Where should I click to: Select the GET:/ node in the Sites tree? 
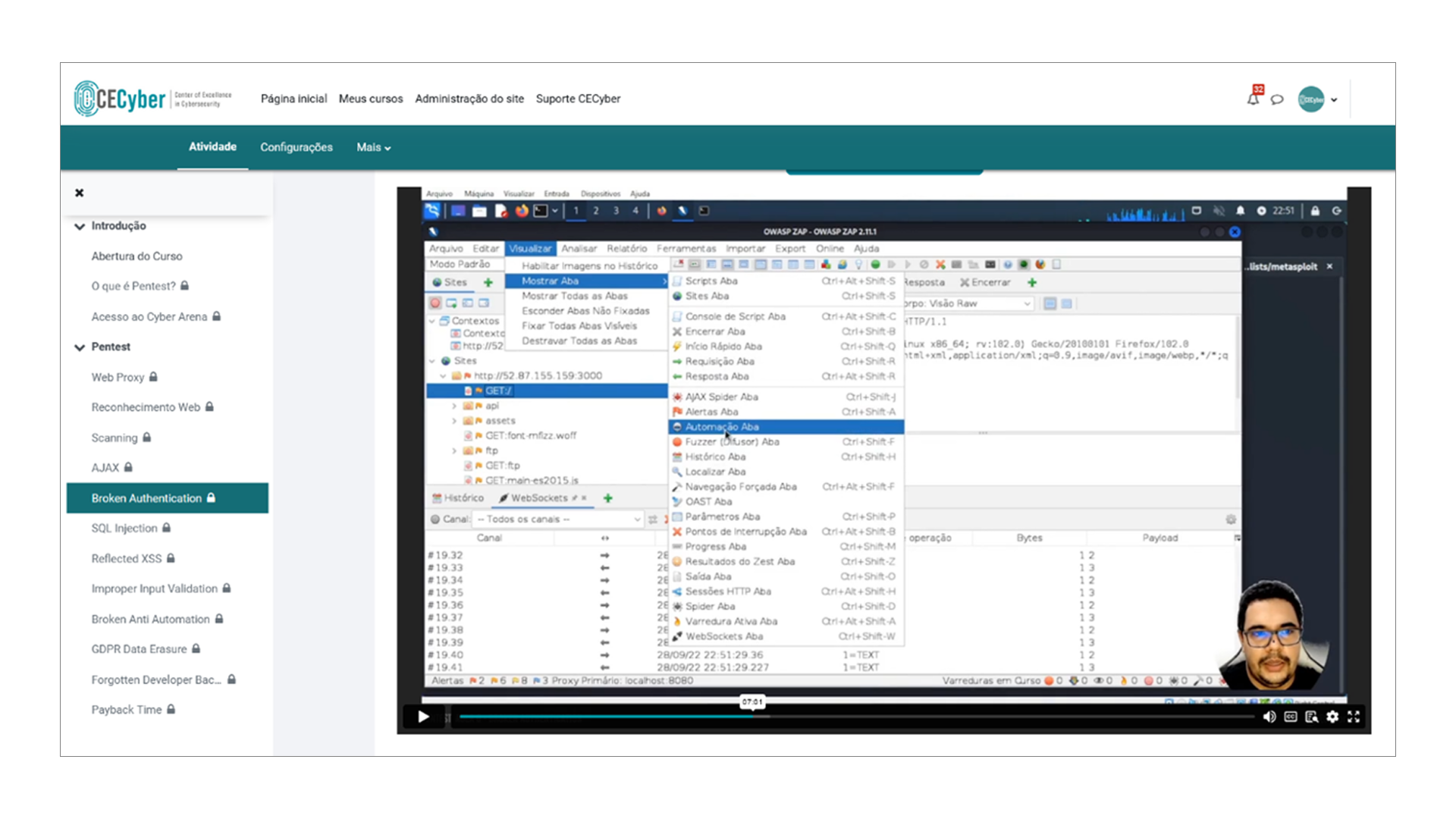tap(547, 391)
